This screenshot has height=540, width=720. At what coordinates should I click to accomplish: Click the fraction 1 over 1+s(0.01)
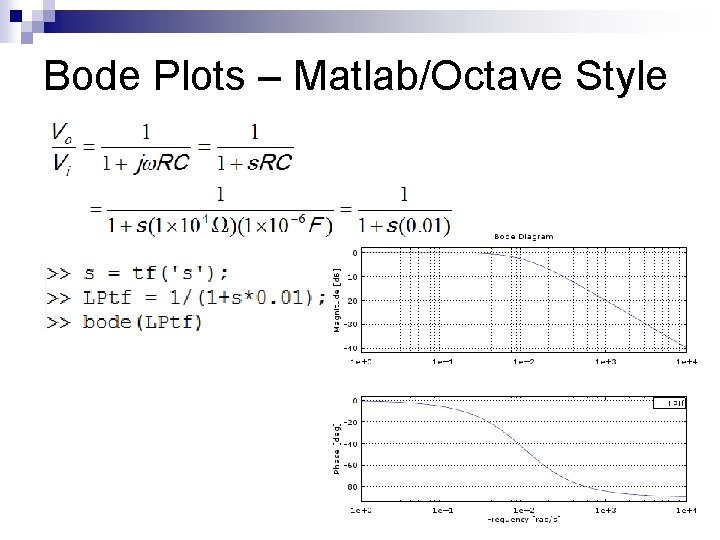click(405, 211)
